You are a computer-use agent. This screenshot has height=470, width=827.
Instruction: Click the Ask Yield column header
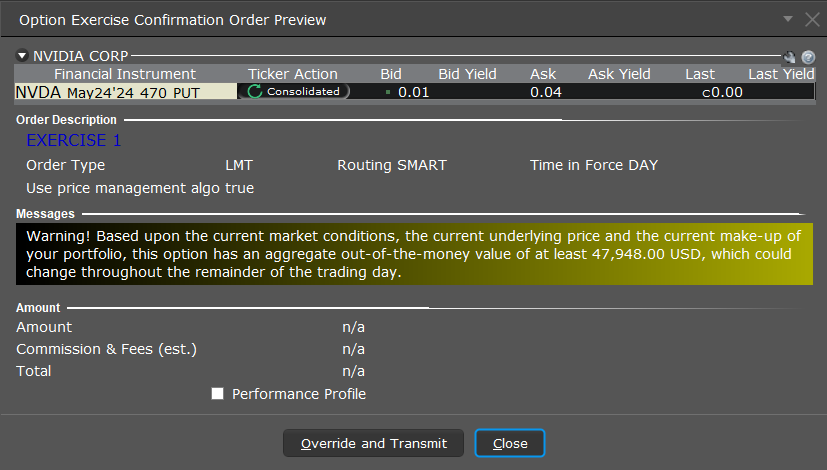(619, 74)
